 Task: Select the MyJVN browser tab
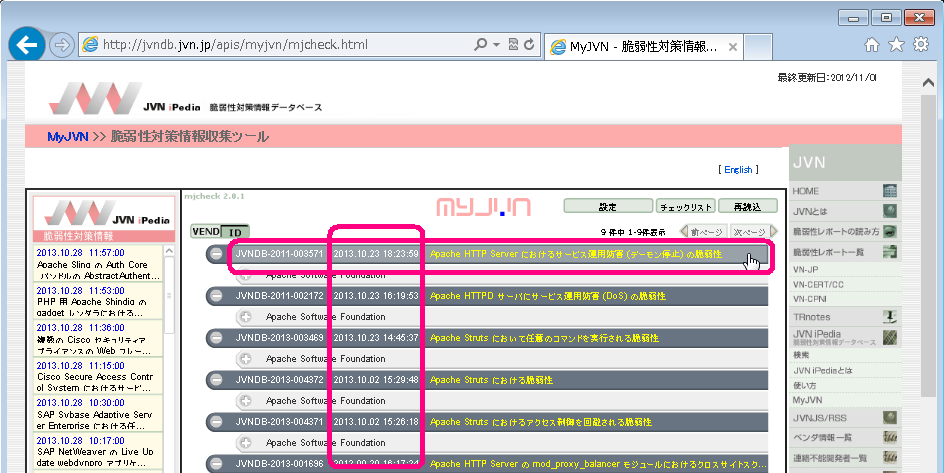[642, 47]
